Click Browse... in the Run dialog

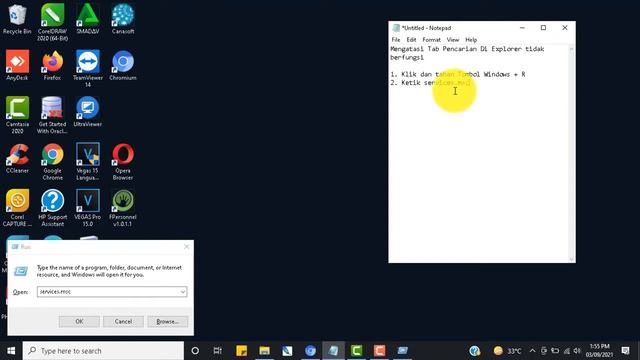[168, 322]
